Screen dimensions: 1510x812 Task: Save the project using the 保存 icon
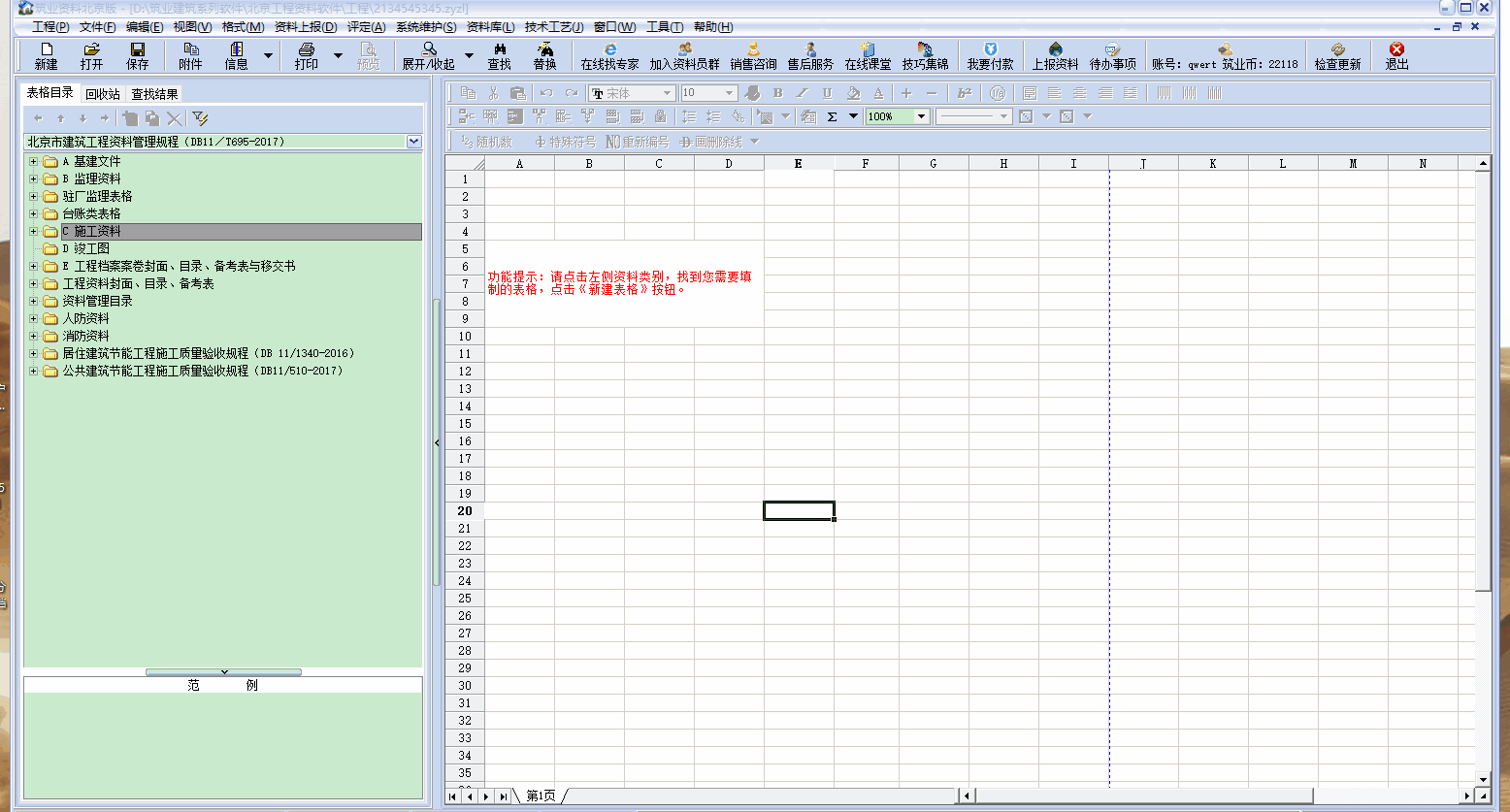(137, 55)
